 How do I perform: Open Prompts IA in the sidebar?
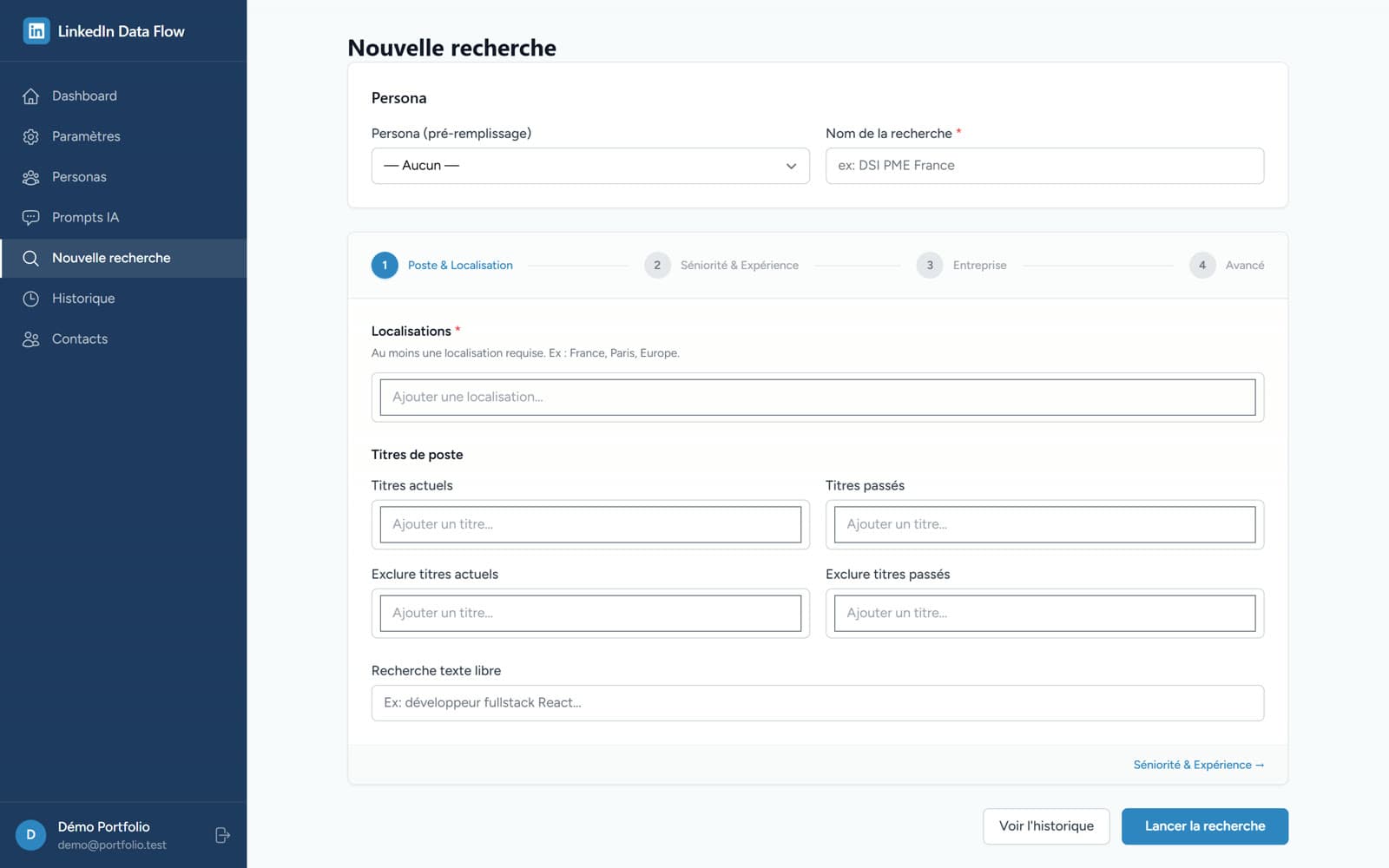point(123,218)
